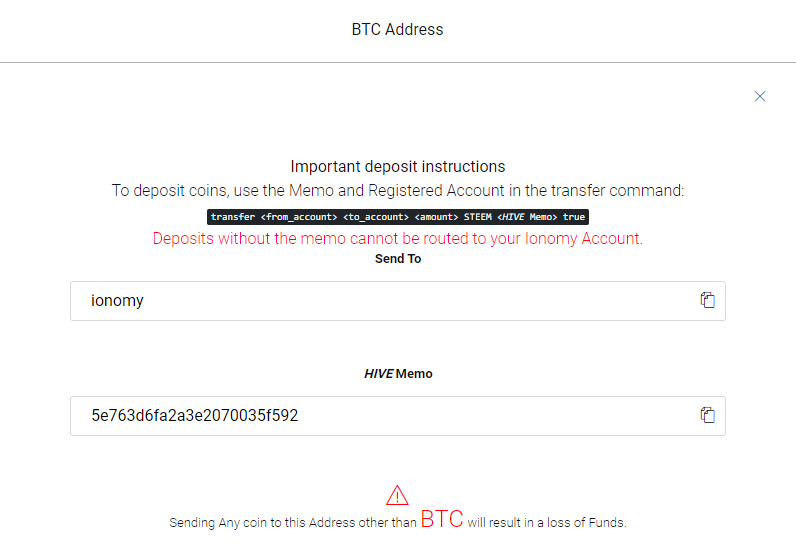Click the red Deposits without the memo warning
This screenshot has width=796, height=550.
[398, 238]
